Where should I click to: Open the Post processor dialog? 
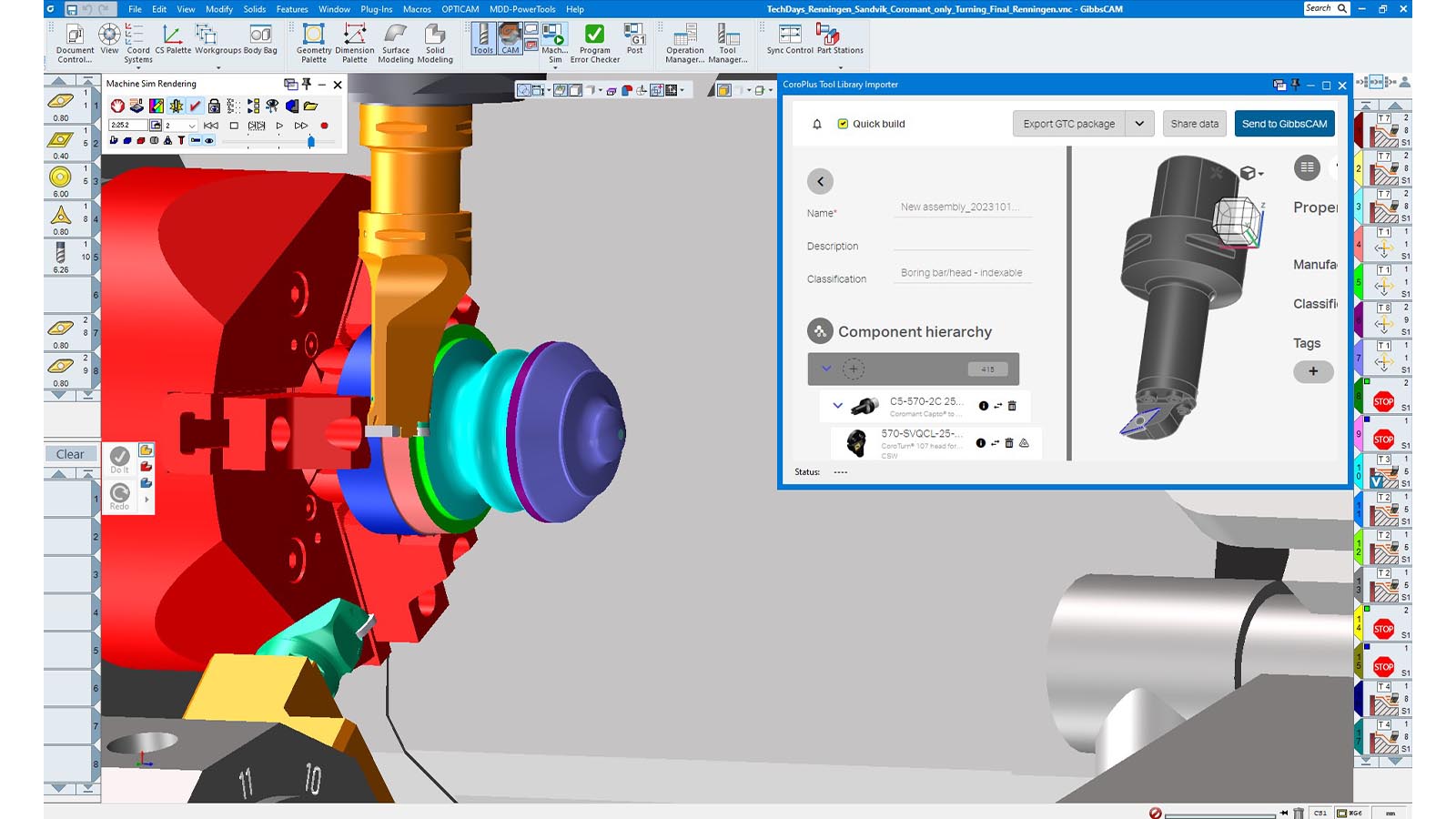click(635, 39)
